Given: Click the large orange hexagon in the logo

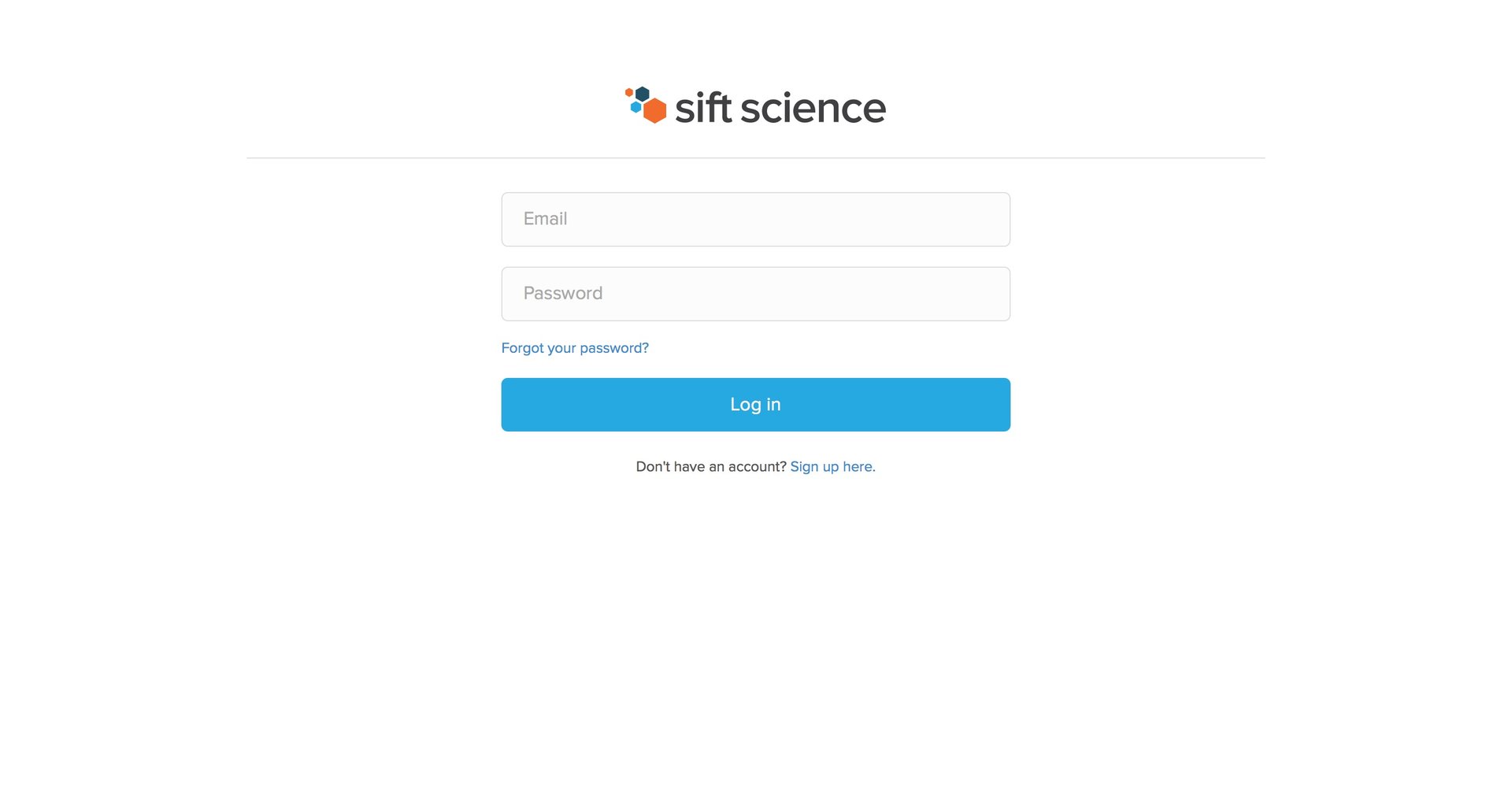Looking at the screenshot, I should tap(654, 111).
